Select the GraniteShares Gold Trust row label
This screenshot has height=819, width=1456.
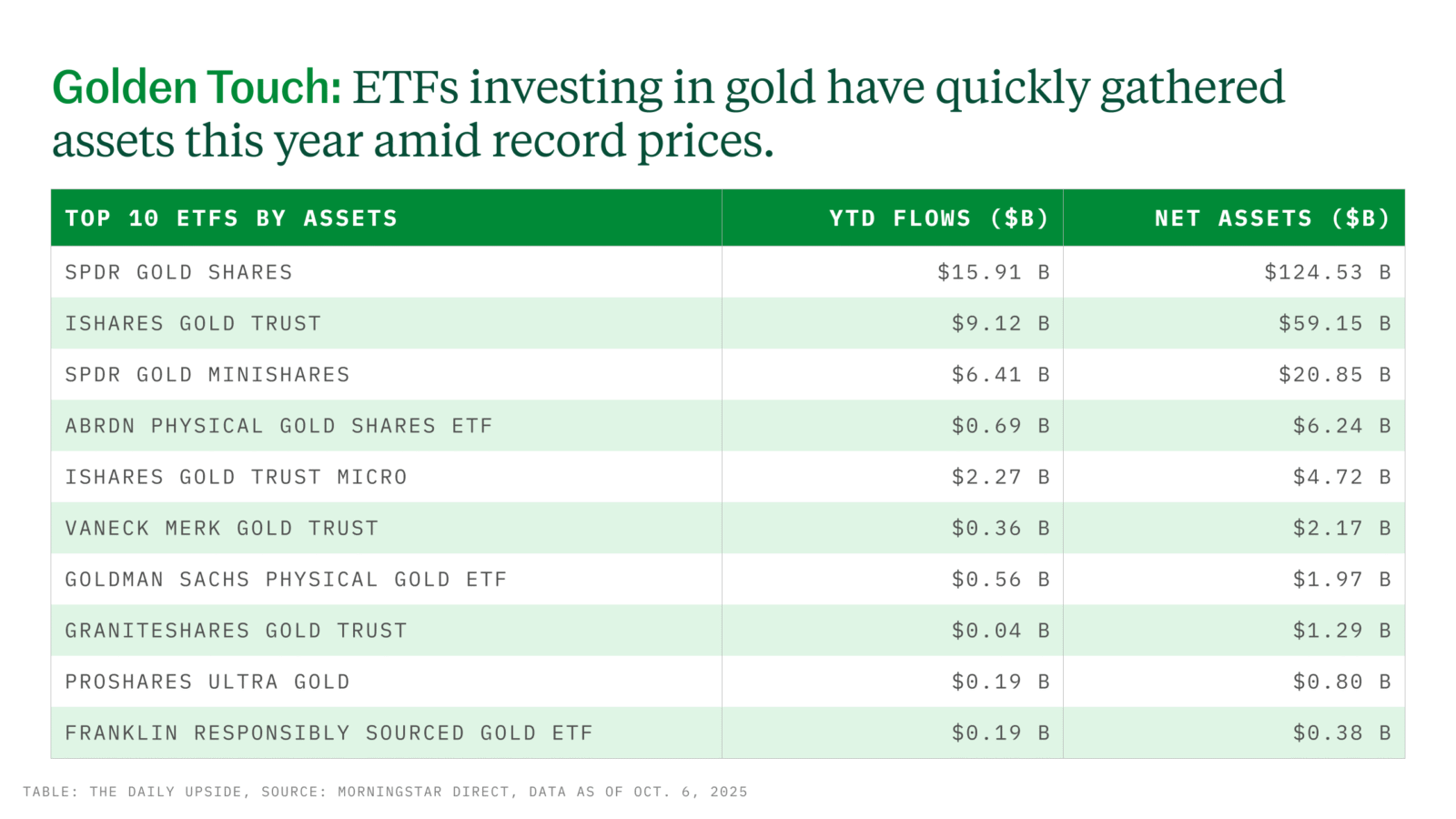tap(236, 631)
